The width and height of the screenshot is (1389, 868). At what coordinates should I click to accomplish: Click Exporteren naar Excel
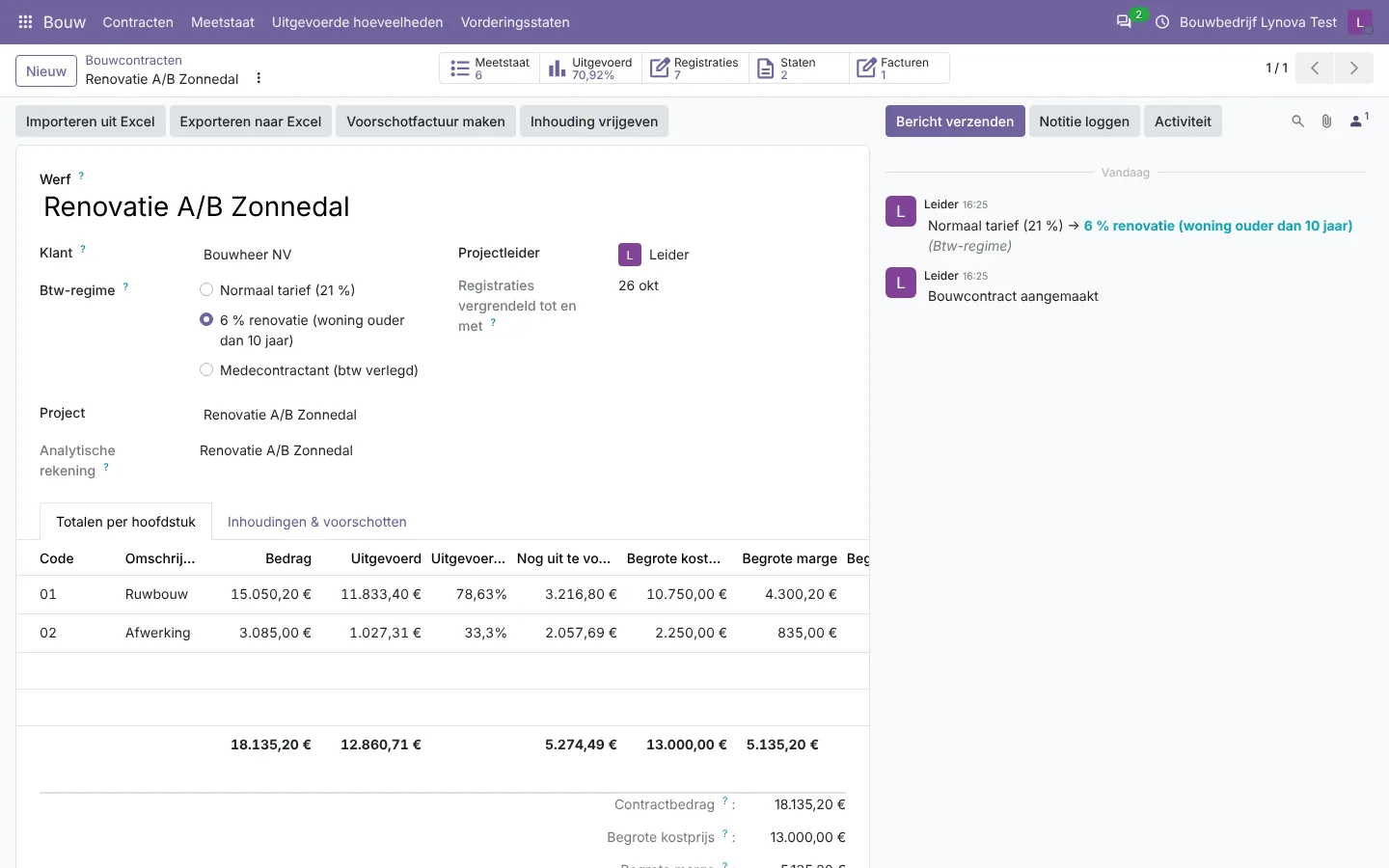(x=251, y=122)
